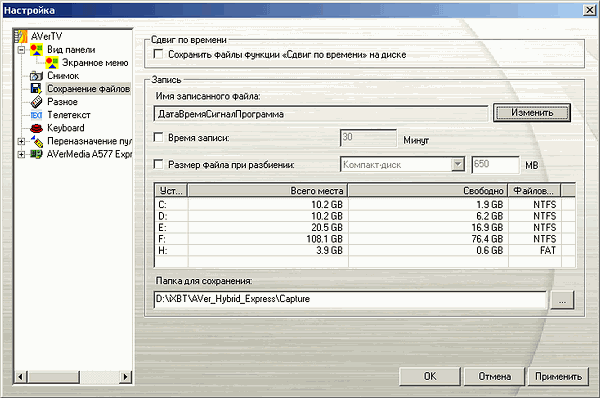Image resolution: width=600 pixels, height=398 pixels.
Task: Select drive E: row
Action: pos(365,228)
